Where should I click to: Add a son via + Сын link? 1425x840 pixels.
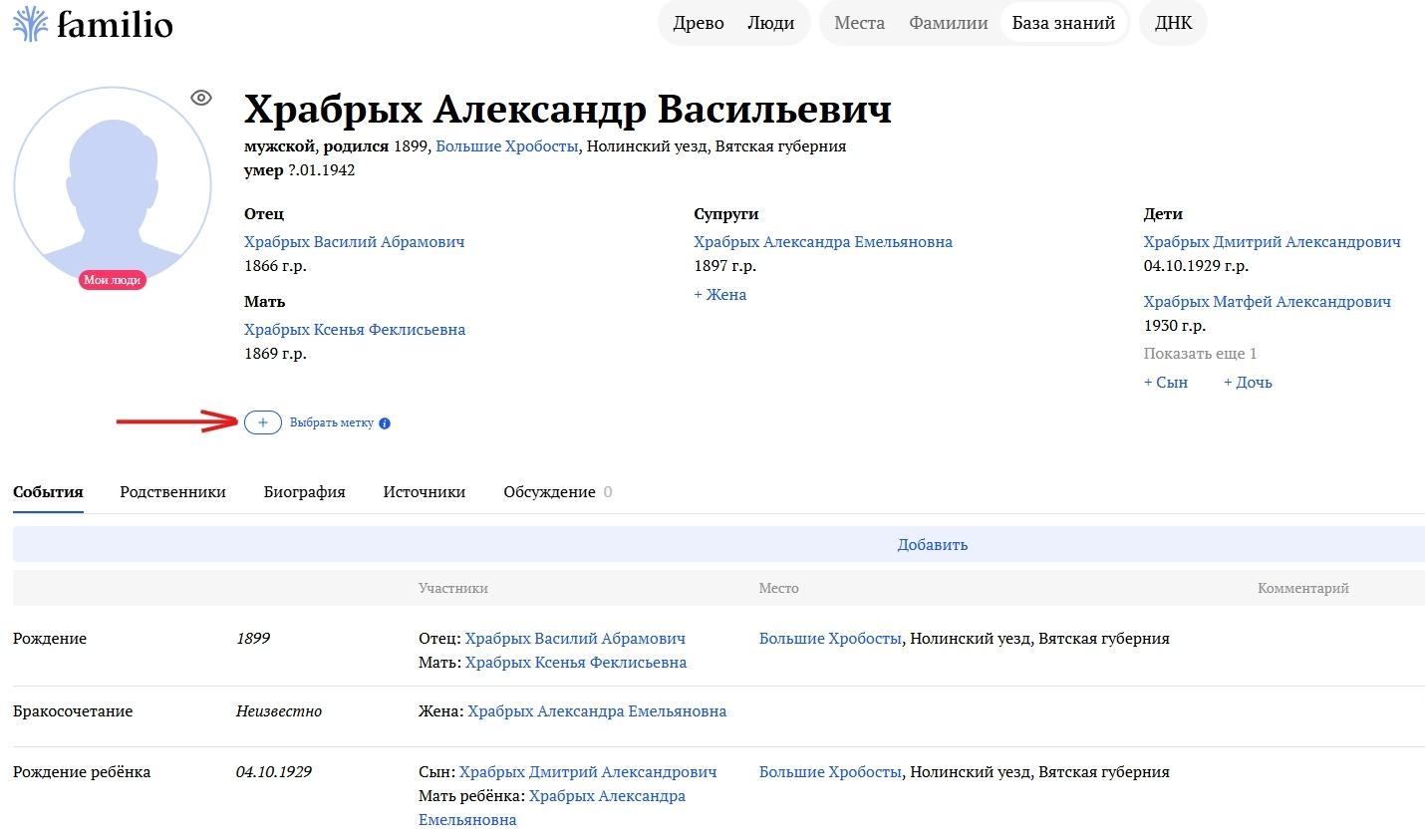(x=1165, y=383)
